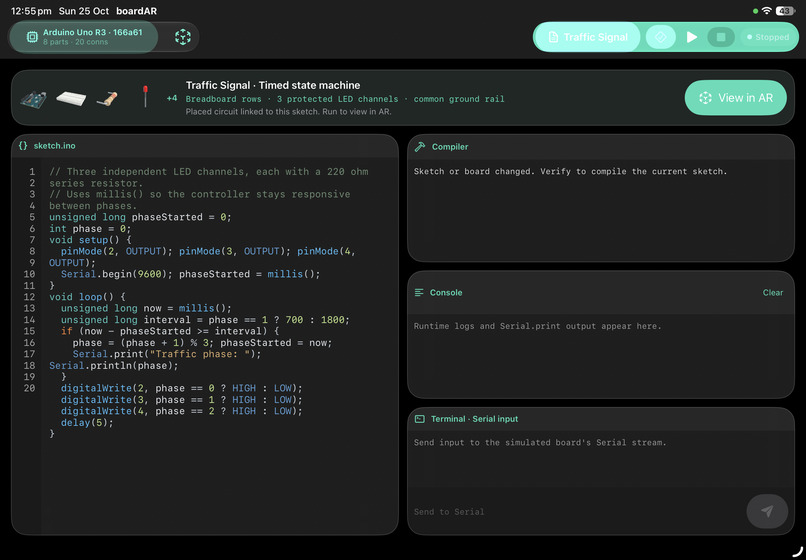This screenshot has height=560, width=806.
Task: Open the Traffic Signal sketch selector
Action: [x=587, y=37]
